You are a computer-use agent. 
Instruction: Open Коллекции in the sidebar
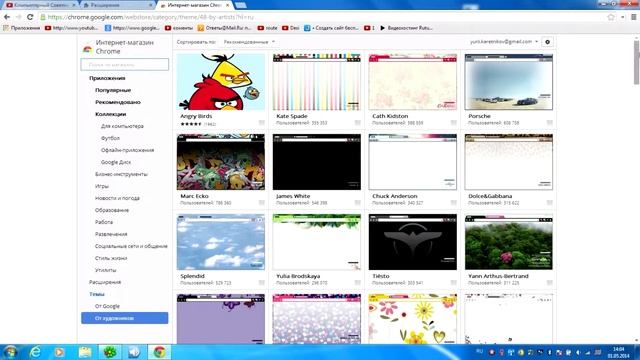click(x=111, y=114)
